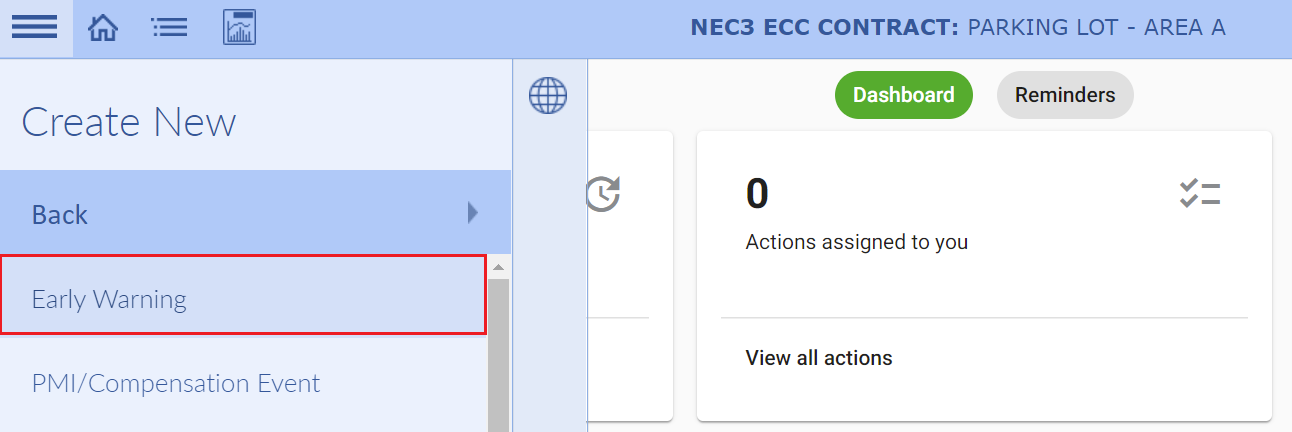This screenshot has height=432, width=1292.
Task: Click the clock history icon
Action: 603,194
